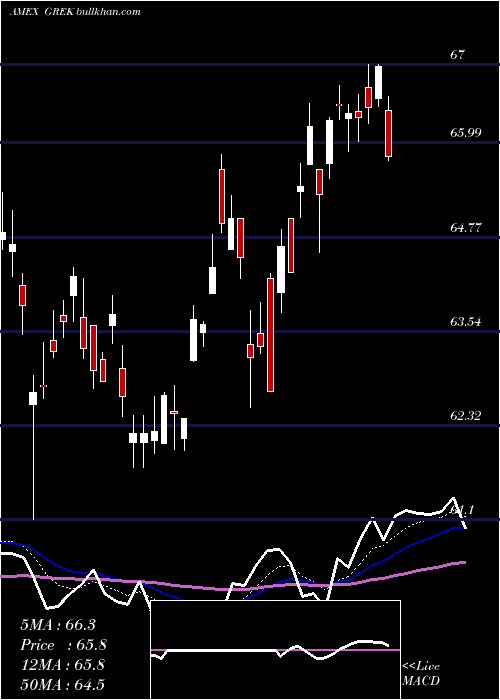The image size is (500, 700).
Task: Click the 12MA : 65.8 value
Action: click(x=62, y=665)
